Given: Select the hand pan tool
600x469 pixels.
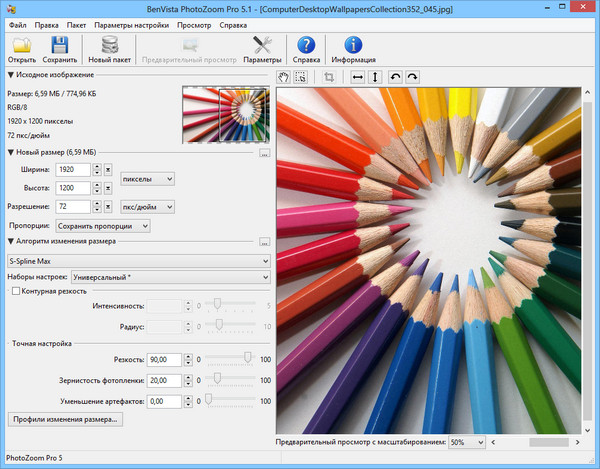Looking at the screenshot, I should (283, 77).
